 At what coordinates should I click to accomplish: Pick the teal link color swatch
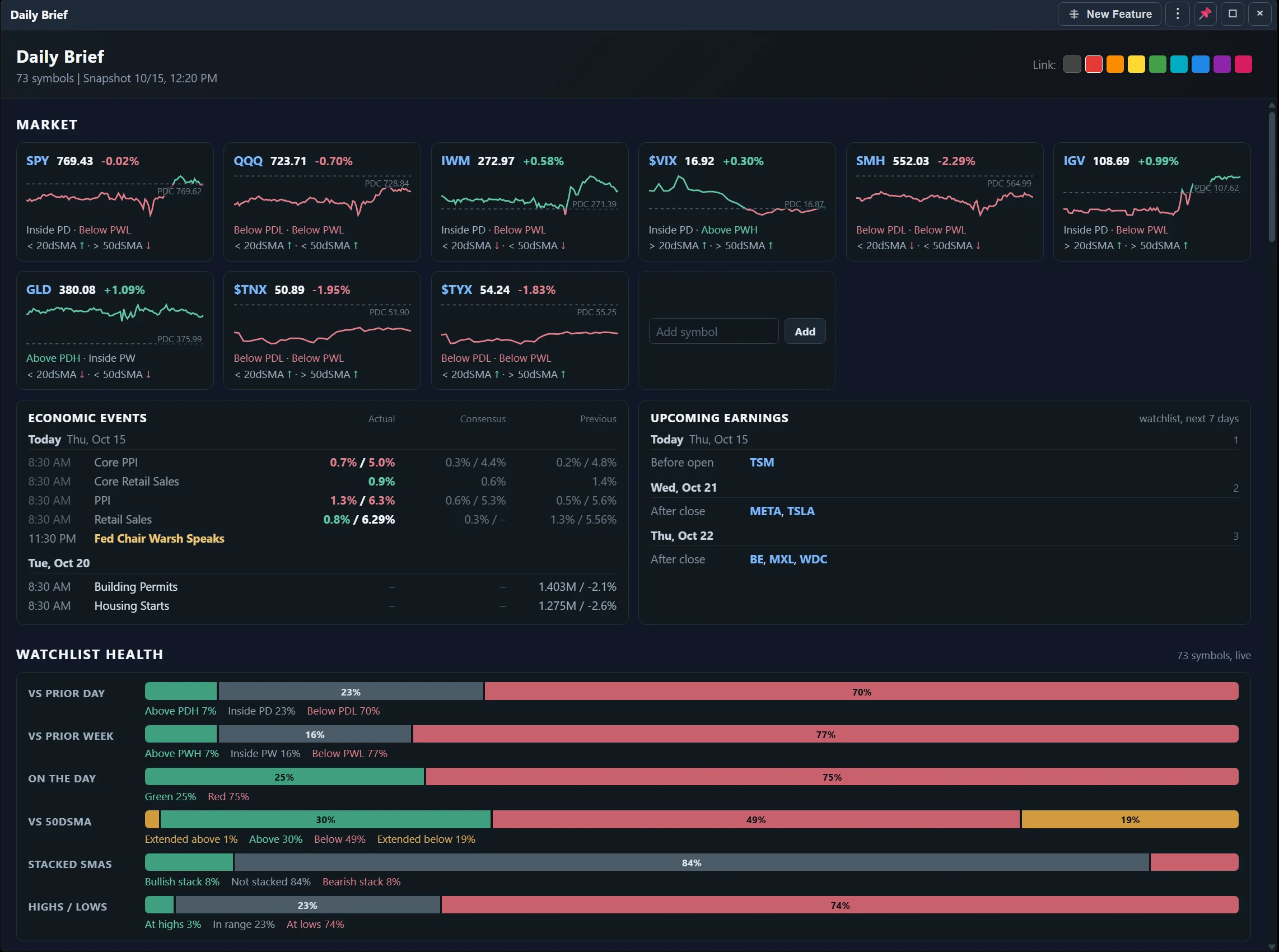pos(1179,64)
